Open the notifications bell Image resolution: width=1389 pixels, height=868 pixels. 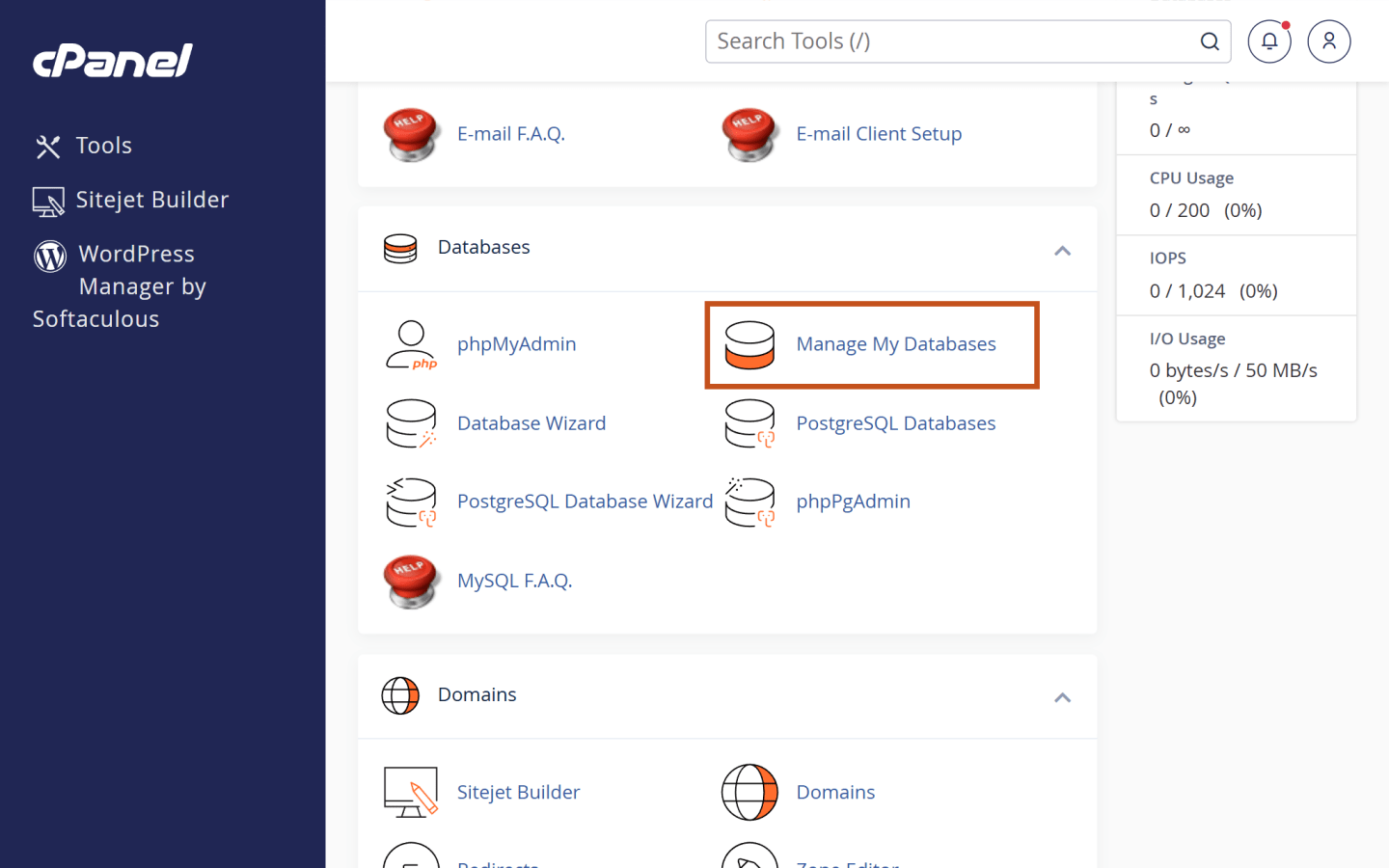1269,41
